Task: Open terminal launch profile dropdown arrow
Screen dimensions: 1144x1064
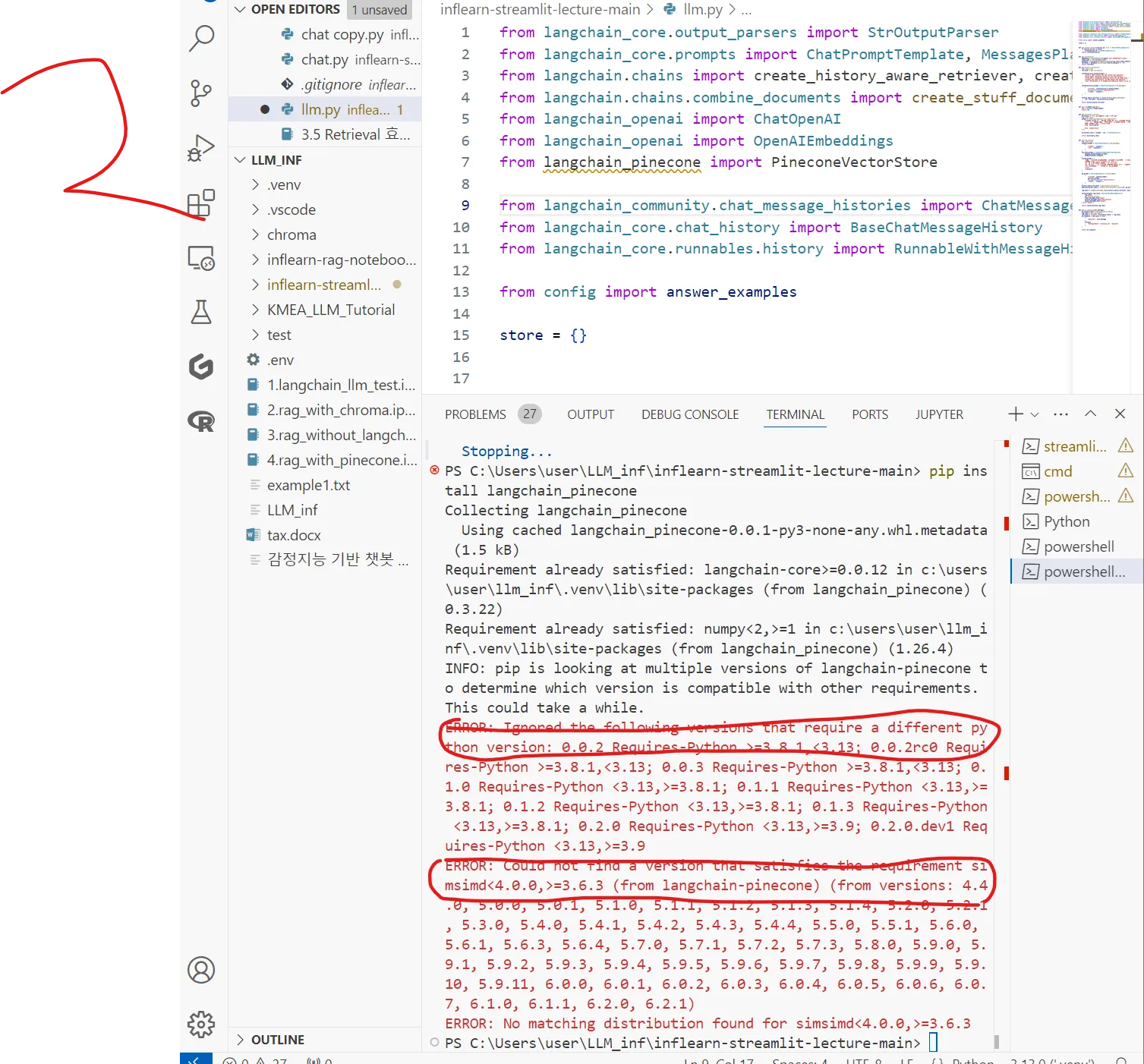Action: pos(1035,414)
